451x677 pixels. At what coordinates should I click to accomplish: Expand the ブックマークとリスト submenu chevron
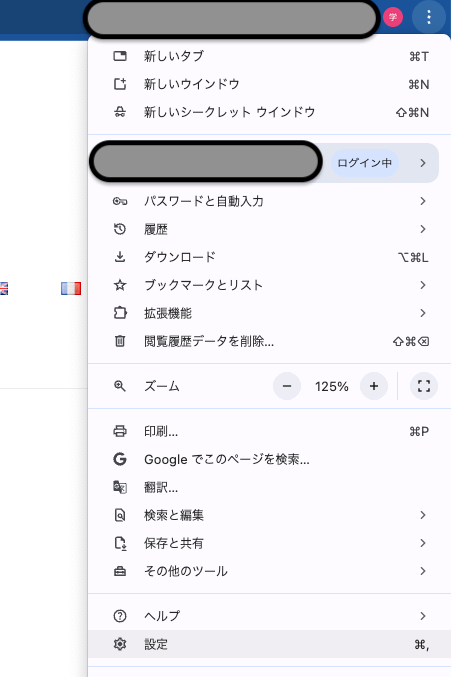pos(423,285)
